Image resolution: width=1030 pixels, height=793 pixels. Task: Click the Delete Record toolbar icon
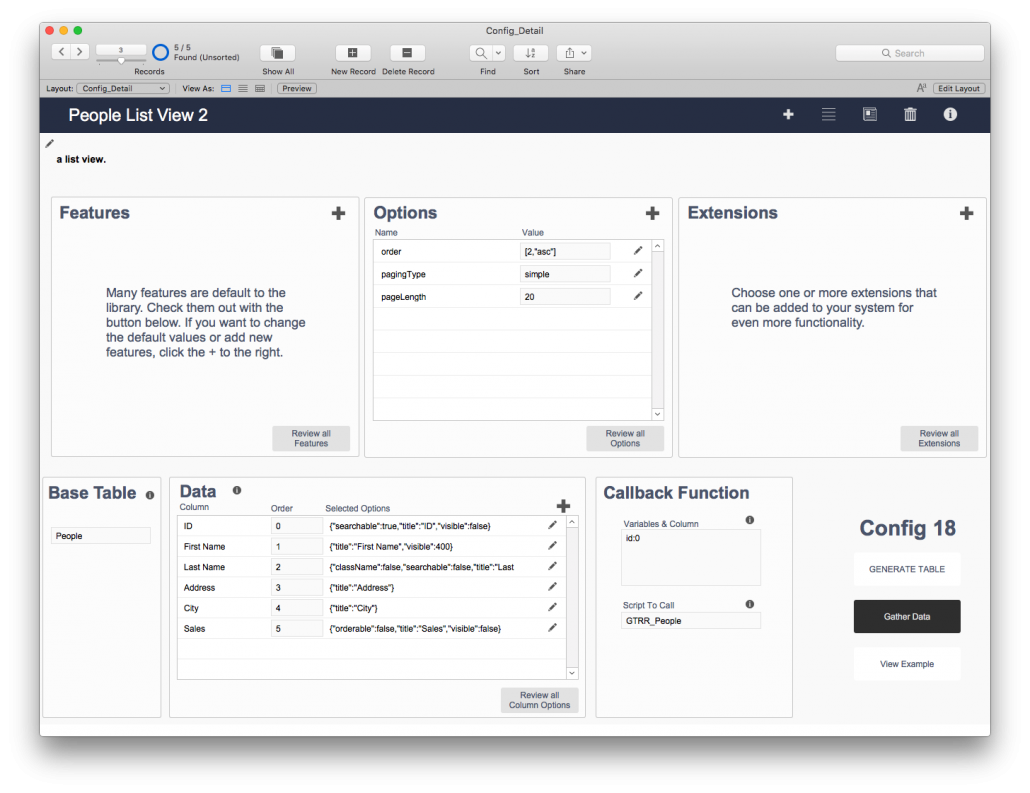[407, 52]
